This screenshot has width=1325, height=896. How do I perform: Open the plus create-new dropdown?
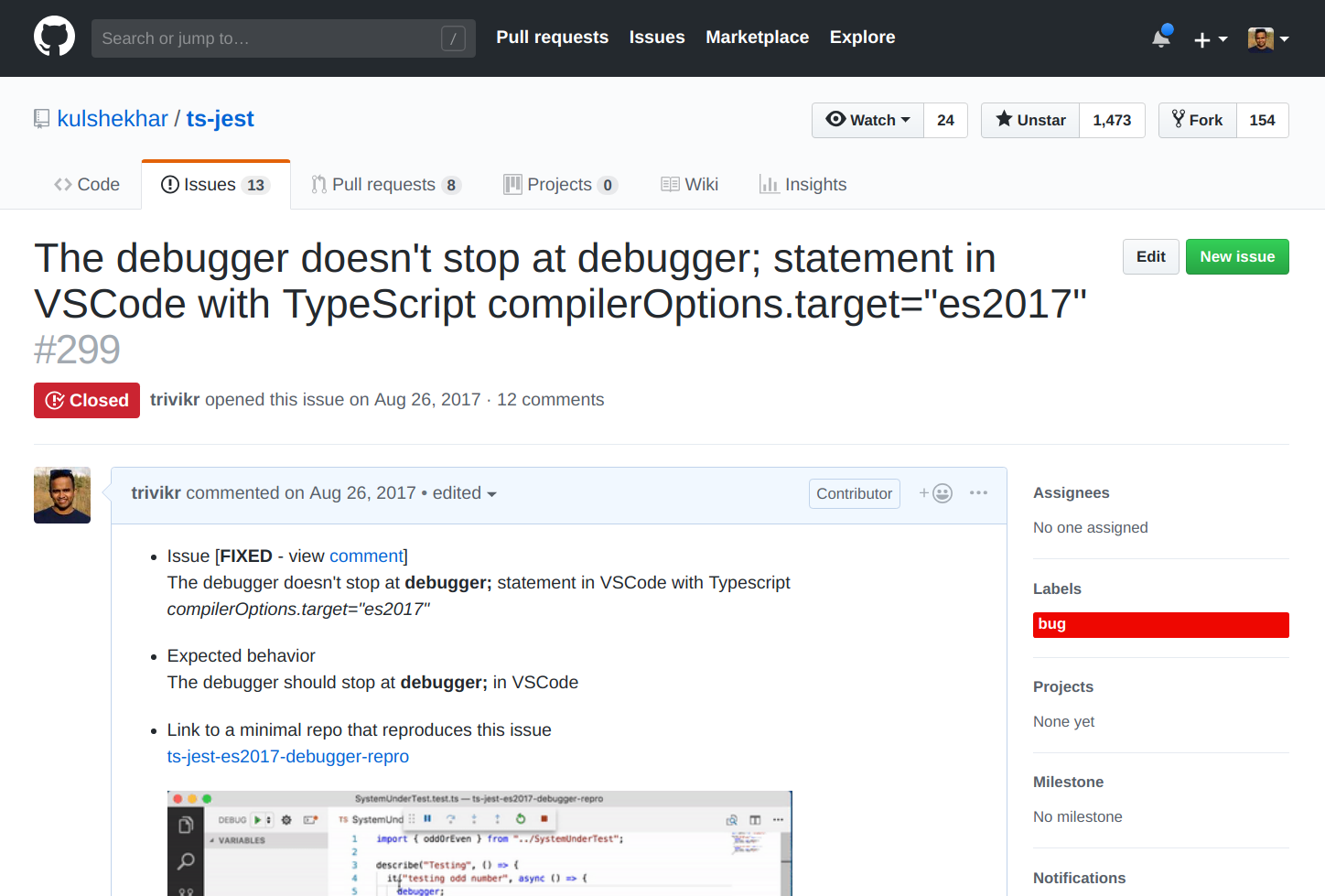pyautogui.click(x=1211, y=39)
